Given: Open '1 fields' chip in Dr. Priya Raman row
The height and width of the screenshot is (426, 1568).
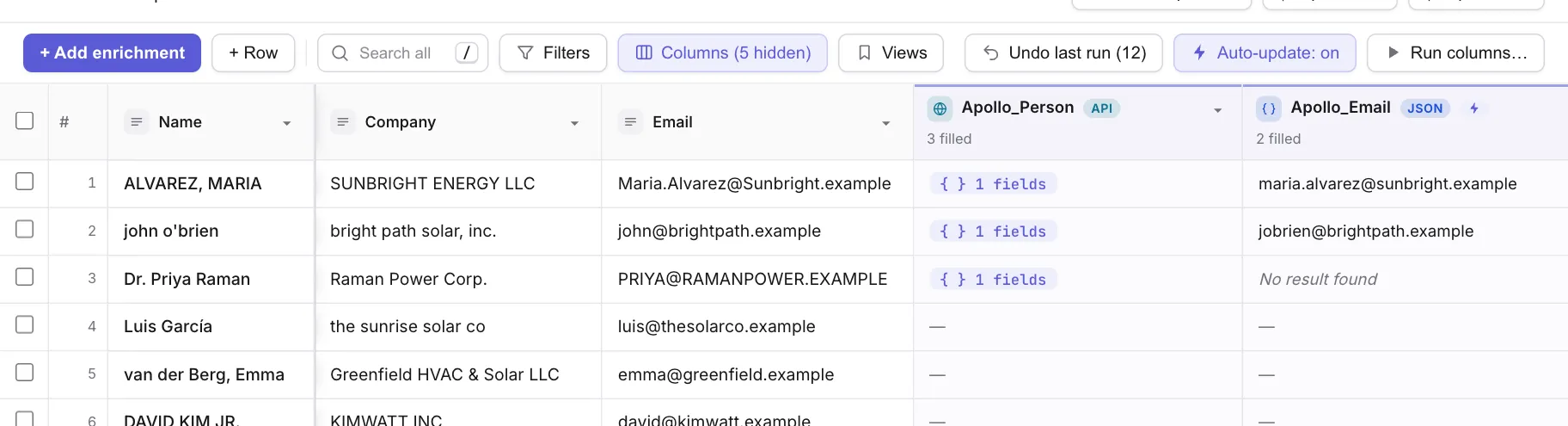Looking at the screenshot, I should click(x=993, y=279).
